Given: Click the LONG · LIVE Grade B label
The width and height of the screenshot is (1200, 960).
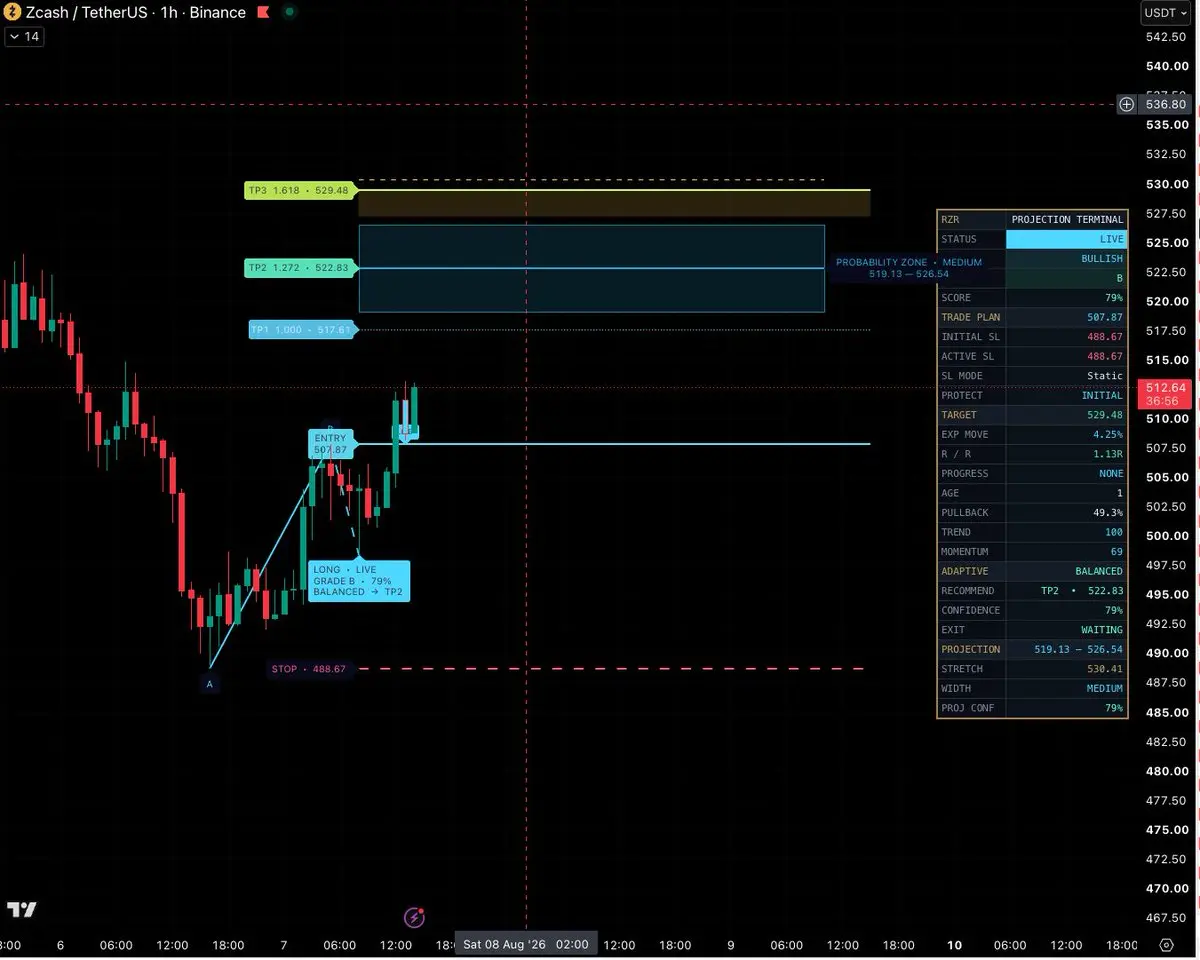Looking at the screenshot, I should [359, 580].
